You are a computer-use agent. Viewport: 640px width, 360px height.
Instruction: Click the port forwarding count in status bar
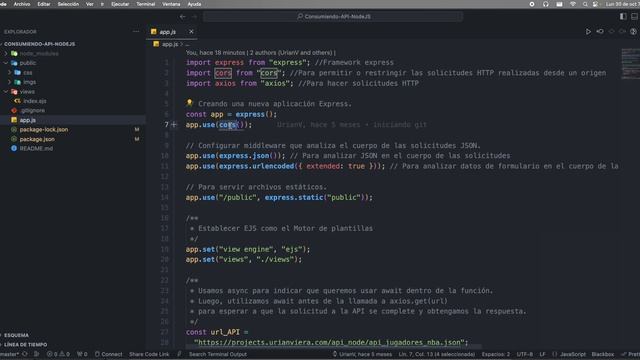coord(82,354)
